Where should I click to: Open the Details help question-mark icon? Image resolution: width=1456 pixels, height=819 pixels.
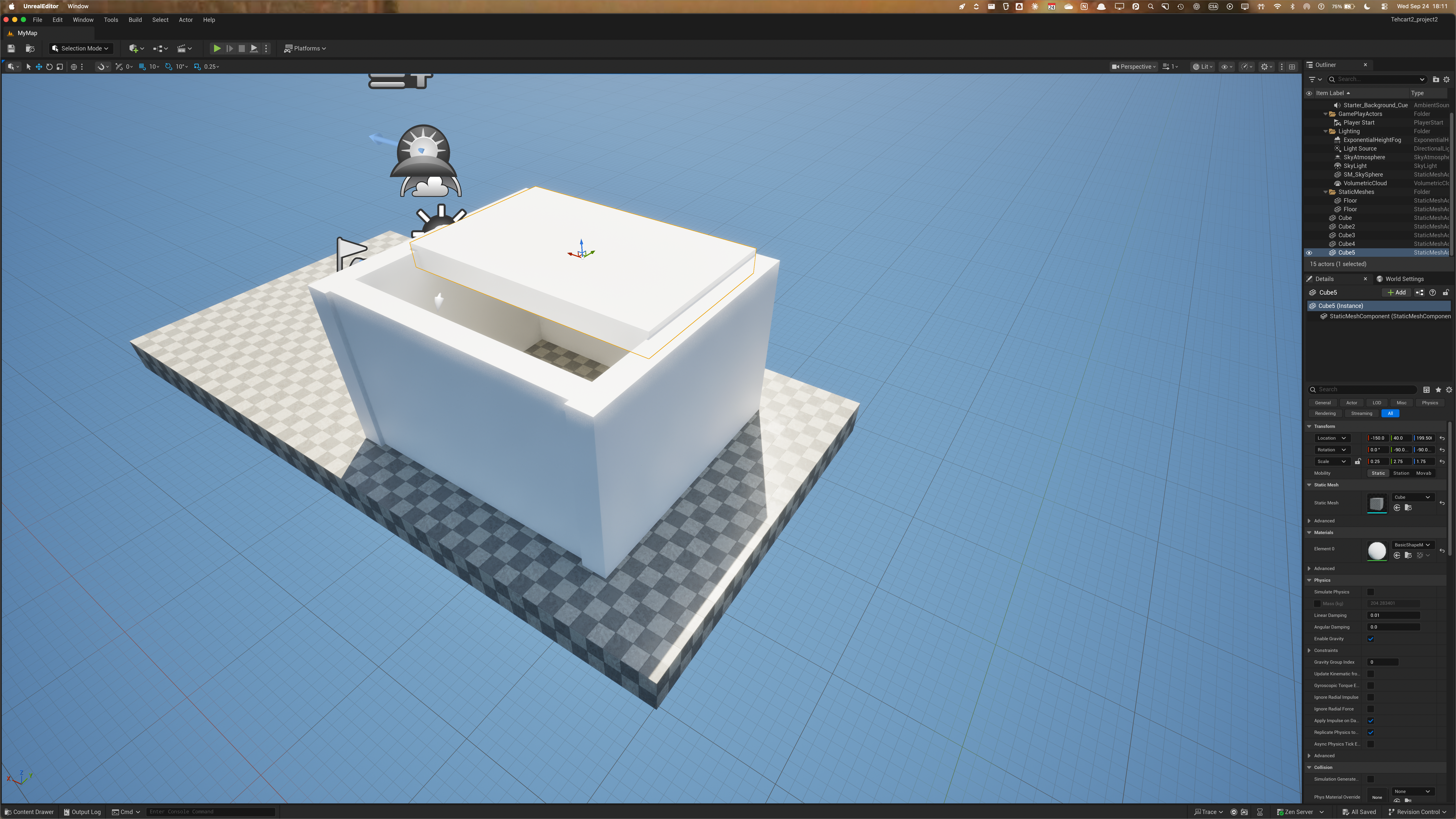coord(1432,293)
